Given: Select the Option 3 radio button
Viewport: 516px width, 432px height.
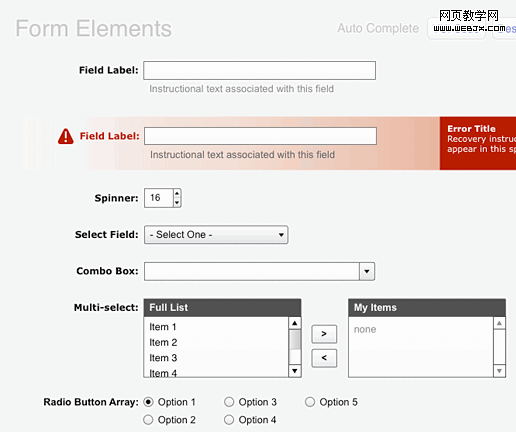Looking at the screenshot, I should point(229,402).
